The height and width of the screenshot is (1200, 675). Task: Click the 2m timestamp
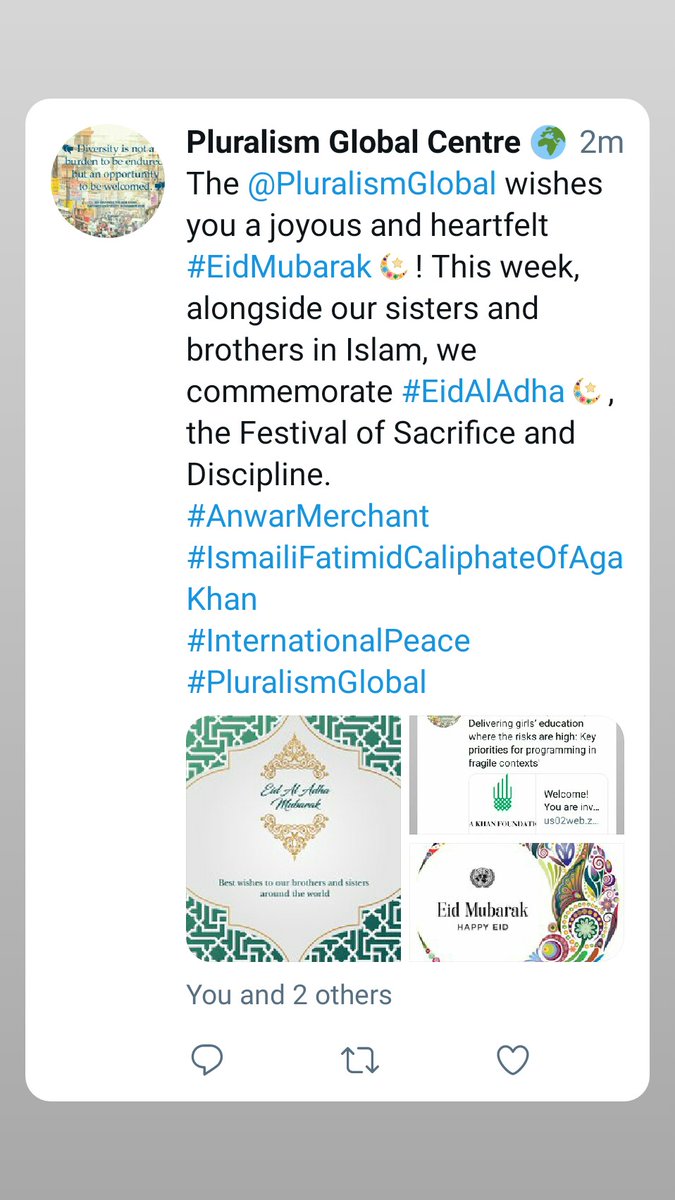[x=602, y=143]
